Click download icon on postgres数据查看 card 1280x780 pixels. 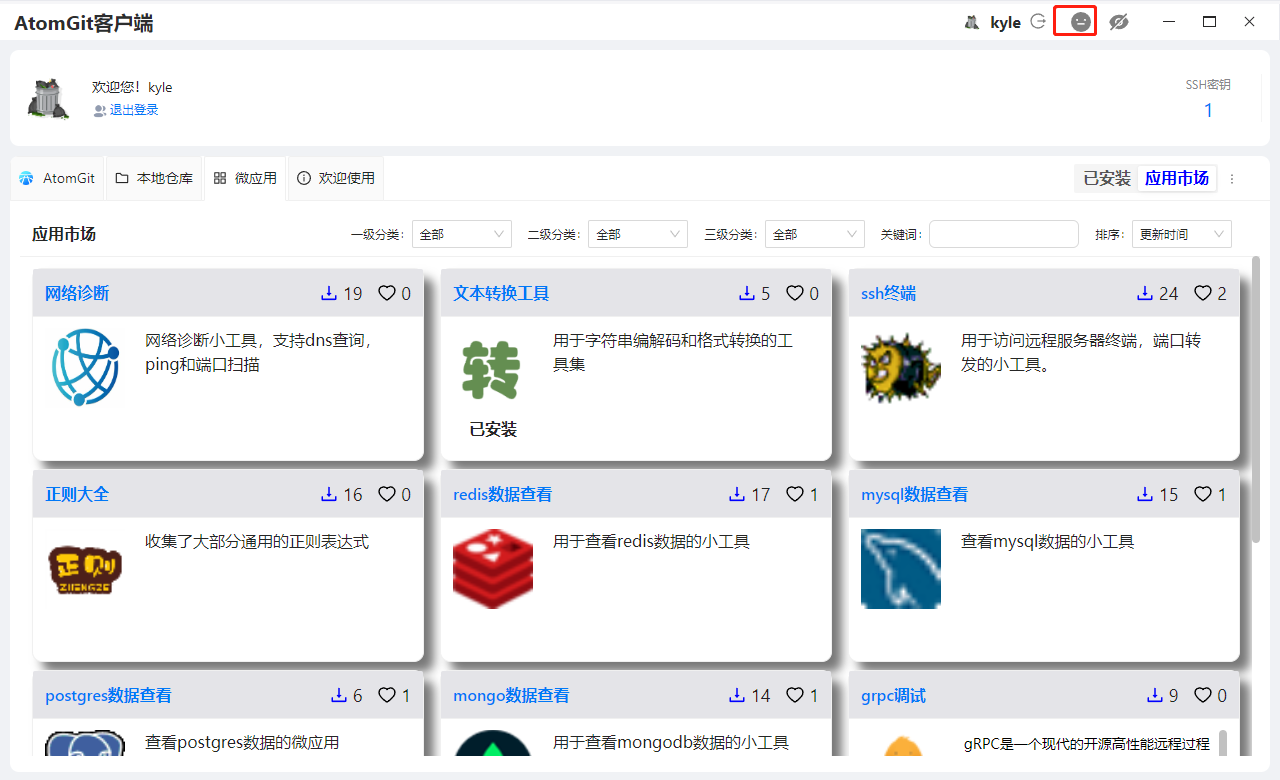tap(338, 695)
